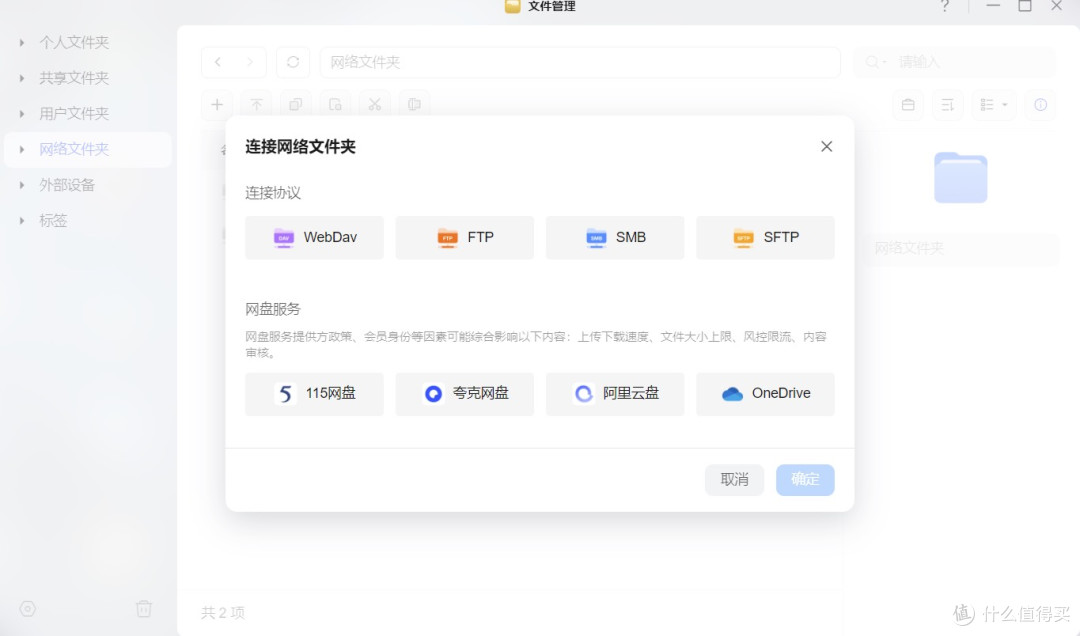Open the list view mode dropdown
Viewport: 1080px width, 636px height.
[994, 105]
